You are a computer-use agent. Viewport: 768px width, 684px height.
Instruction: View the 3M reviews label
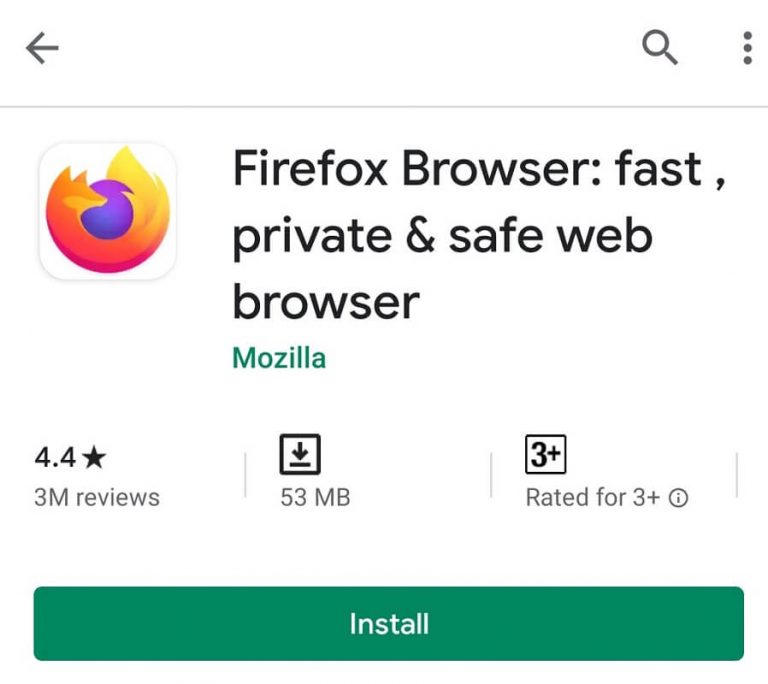pyautogui.click(x=97, y=497)
